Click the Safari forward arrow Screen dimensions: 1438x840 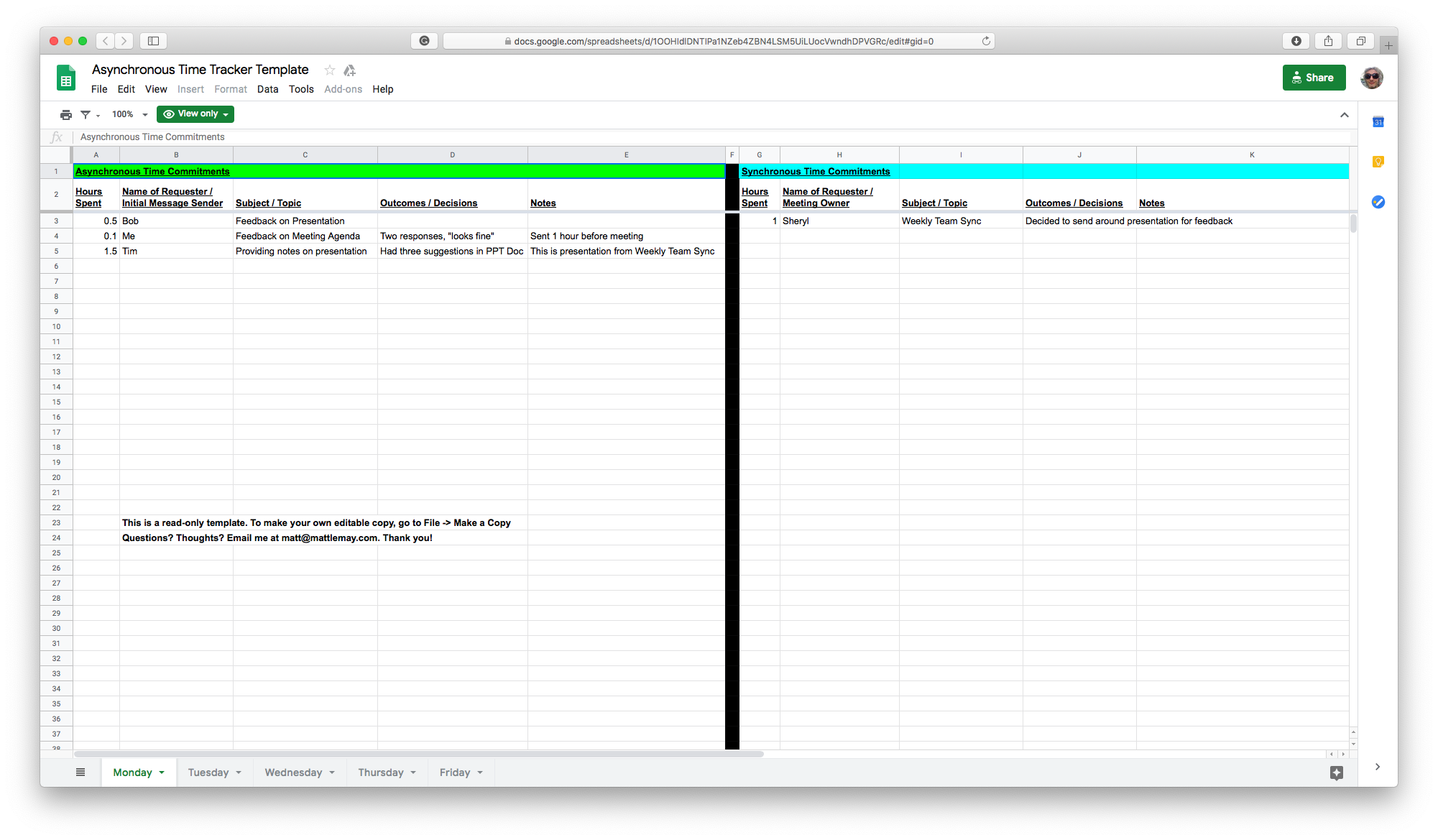click(124, 41)
